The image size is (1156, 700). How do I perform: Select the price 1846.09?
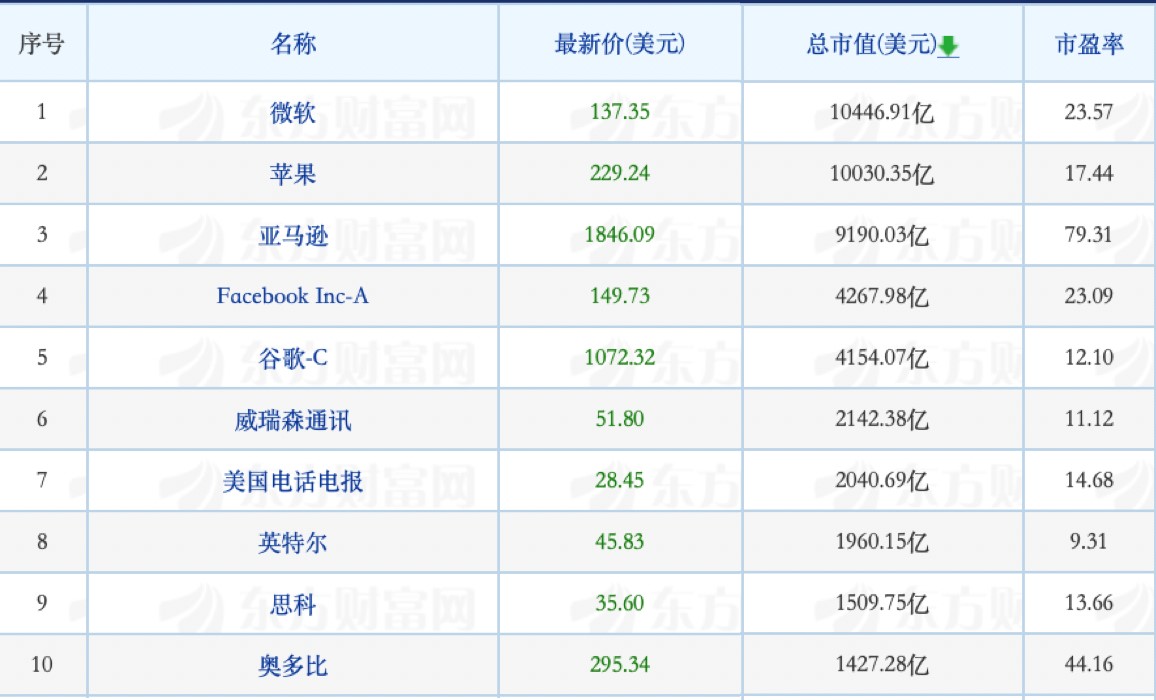(x=619, y=235)
